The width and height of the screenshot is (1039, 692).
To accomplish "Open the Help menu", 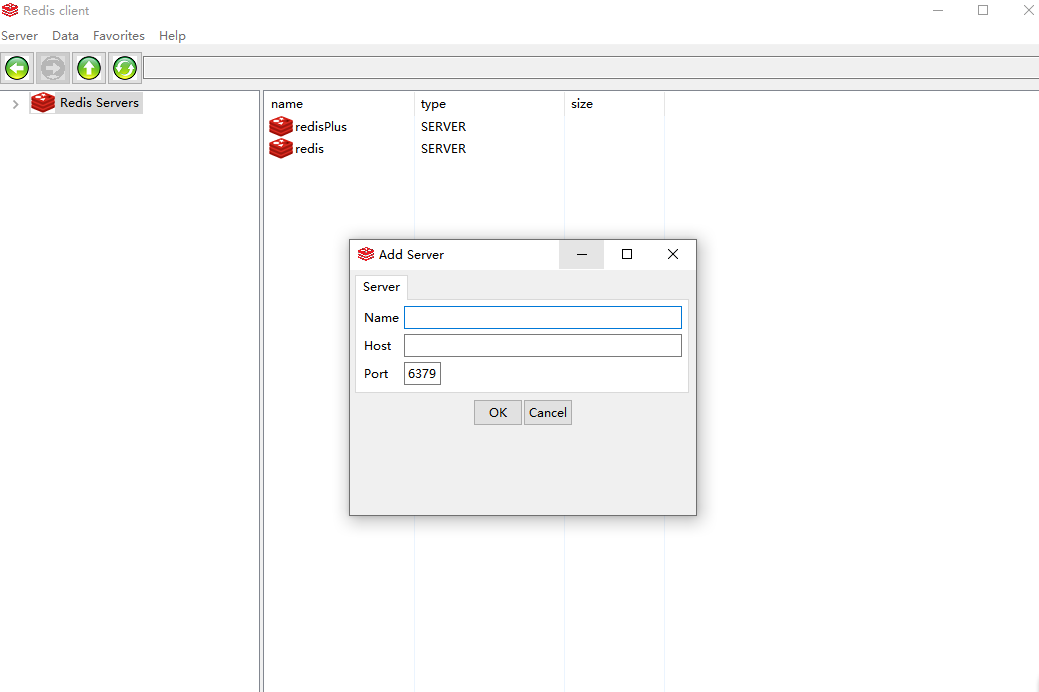I will pos(172,36).
